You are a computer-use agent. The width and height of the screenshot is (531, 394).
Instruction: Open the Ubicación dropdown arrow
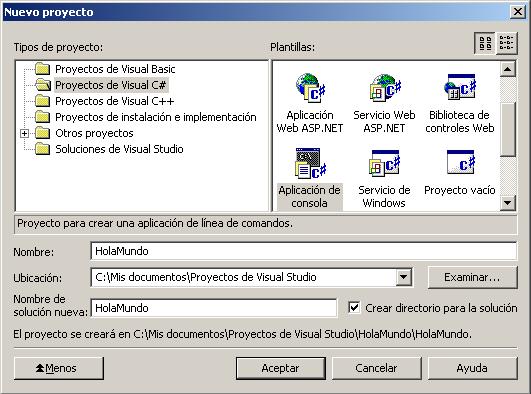click(x=403, y=277)
